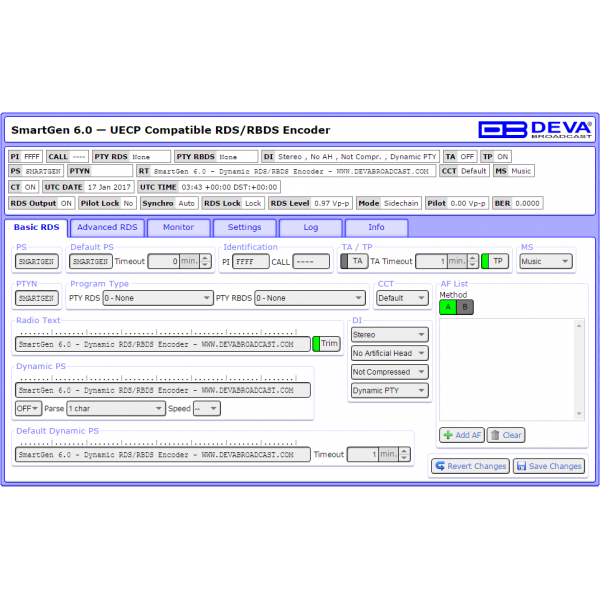The height and width of the screenshot is (600, 600).
Task: Click the PTYN input field
Action: [x=37, y=298]
